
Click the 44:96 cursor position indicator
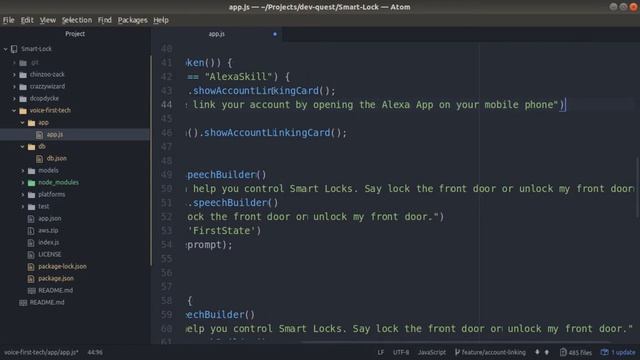point(95,352)
